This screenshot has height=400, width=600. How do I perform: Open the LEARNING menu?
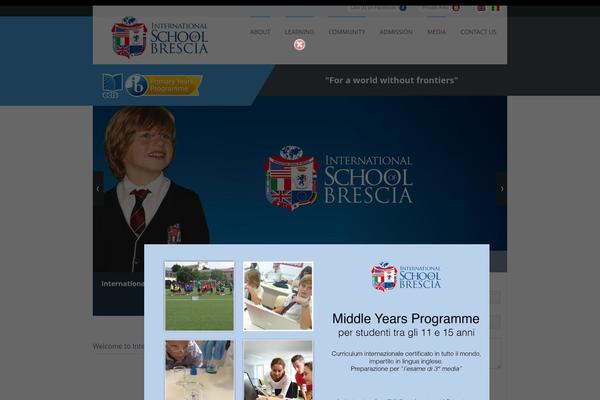coord(299,32)
